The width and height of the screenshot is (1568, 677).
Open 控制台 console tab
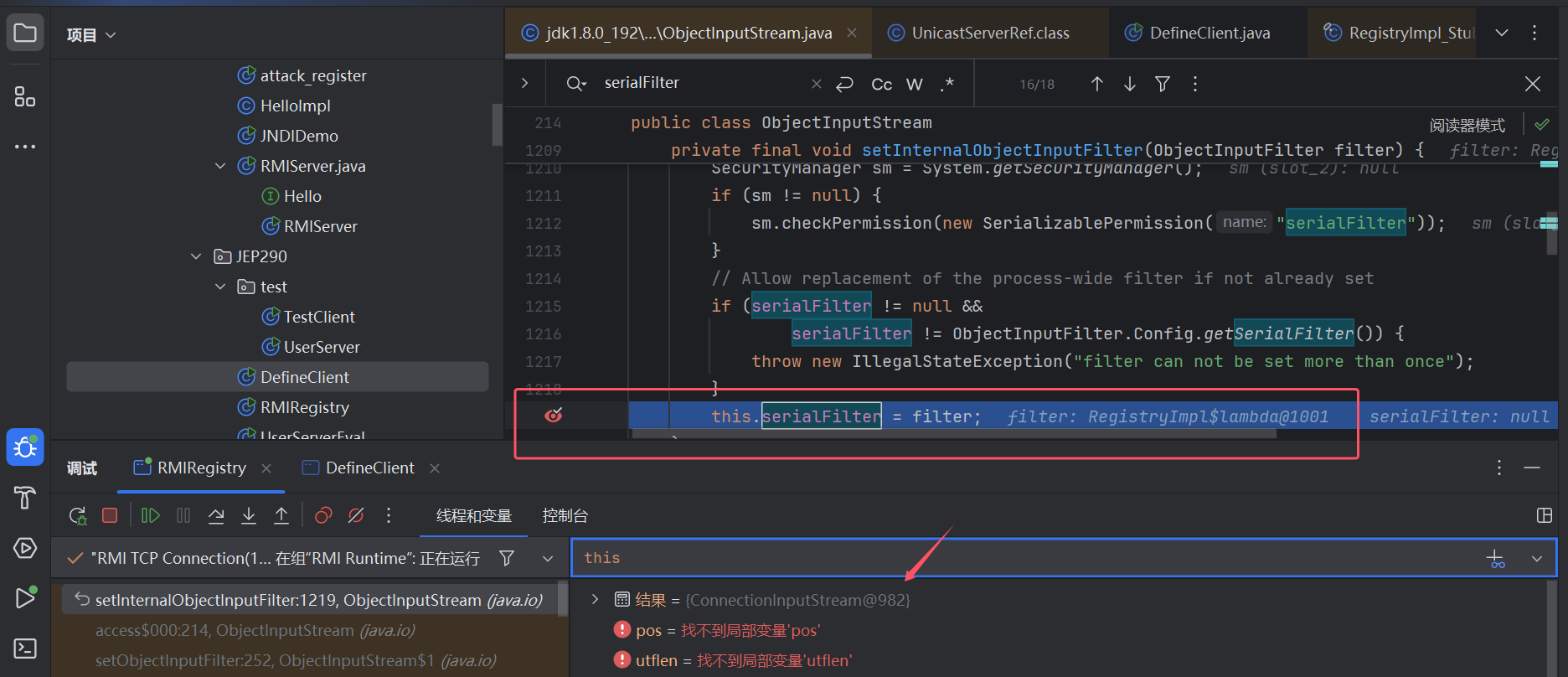[x=565, y=515]
